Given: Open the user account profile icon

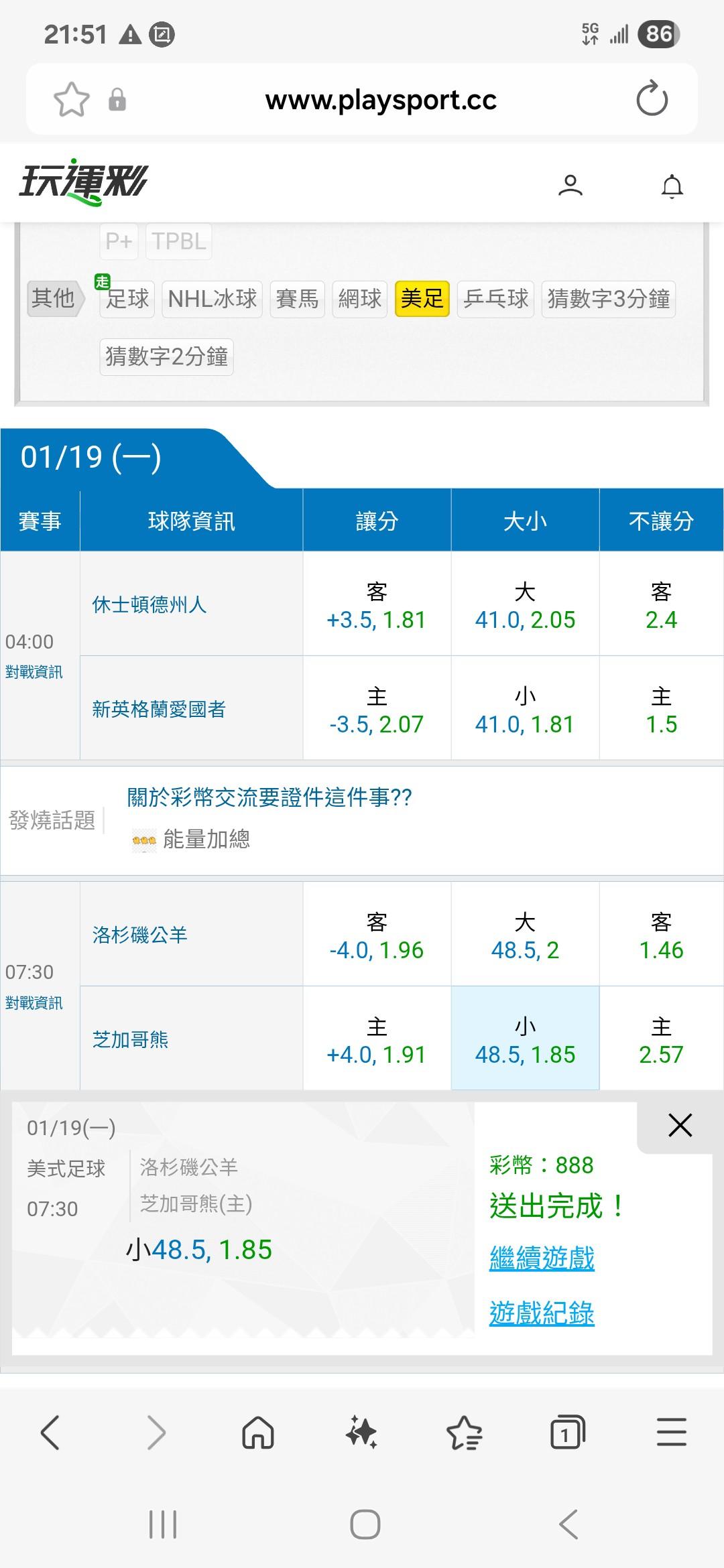Looking at the screenshot, I should point(570,186).
